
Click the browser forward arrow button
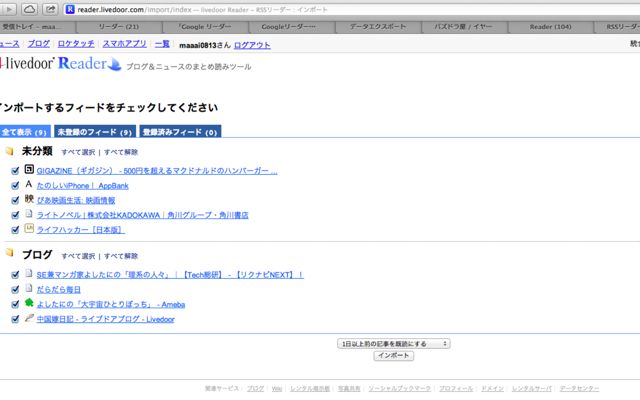tap(8, 9)
